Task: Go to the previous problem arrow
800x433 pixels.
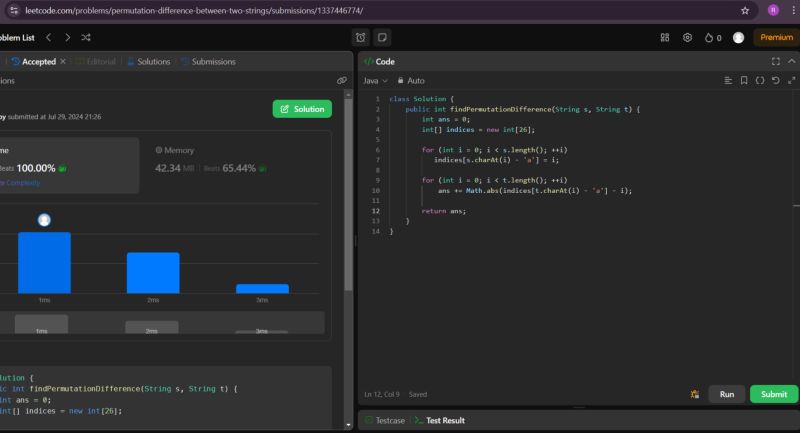Action: [x=48, y=37]
